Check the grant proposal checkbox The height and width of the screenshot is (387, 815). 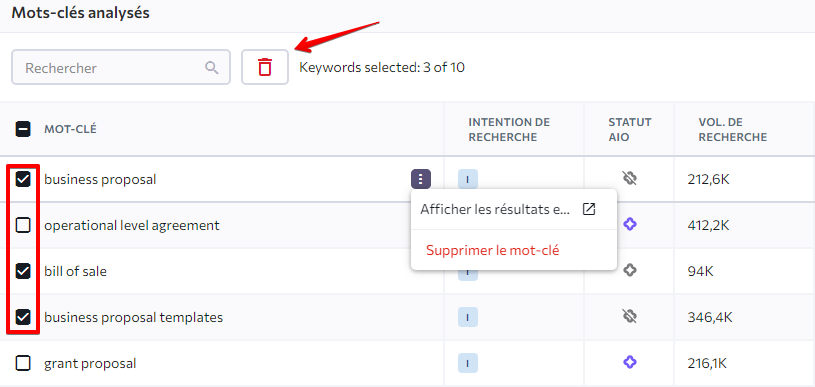[23, 363]
